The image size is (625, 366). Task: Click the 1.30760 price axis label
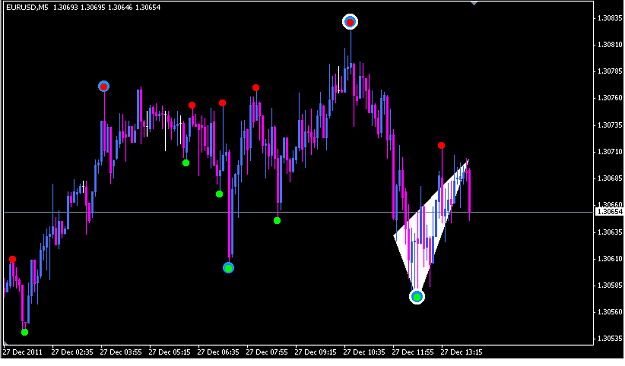(x=610, y=98)
